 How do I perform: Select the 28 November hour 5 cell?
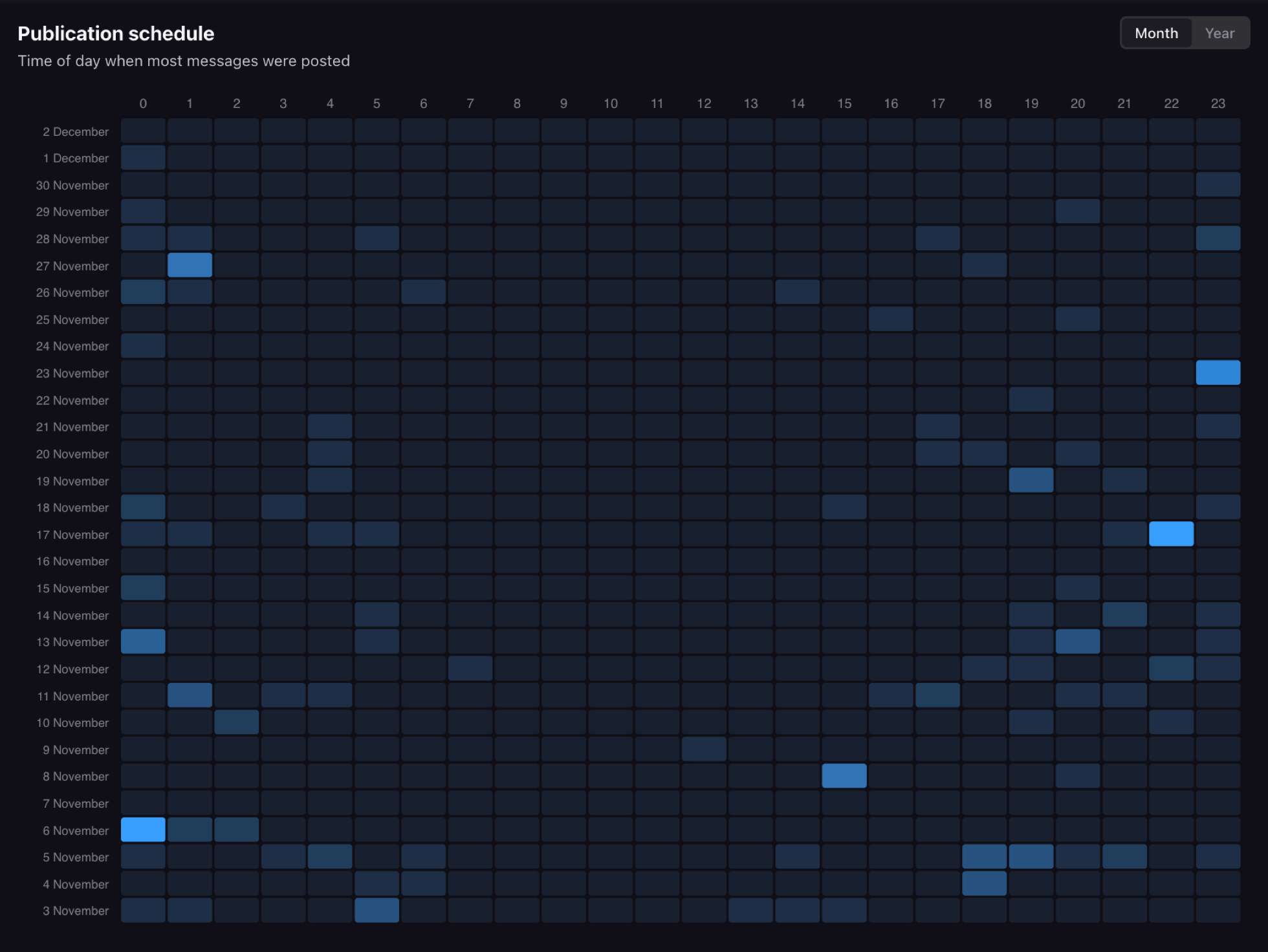[377, 238]
